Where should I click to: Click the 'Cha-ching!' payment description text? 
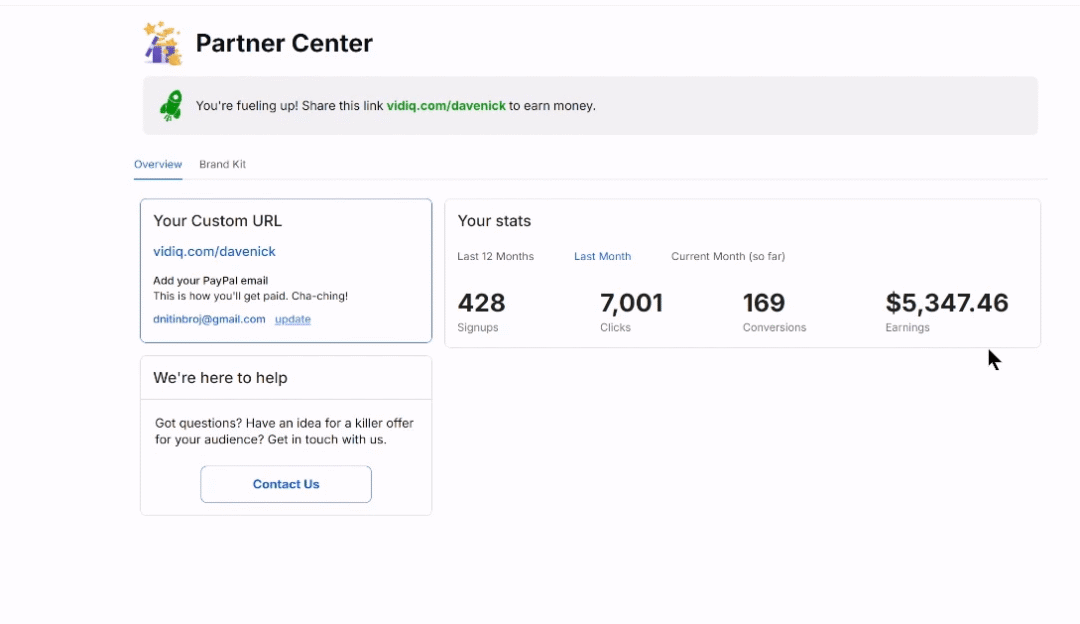click(251, 296)
